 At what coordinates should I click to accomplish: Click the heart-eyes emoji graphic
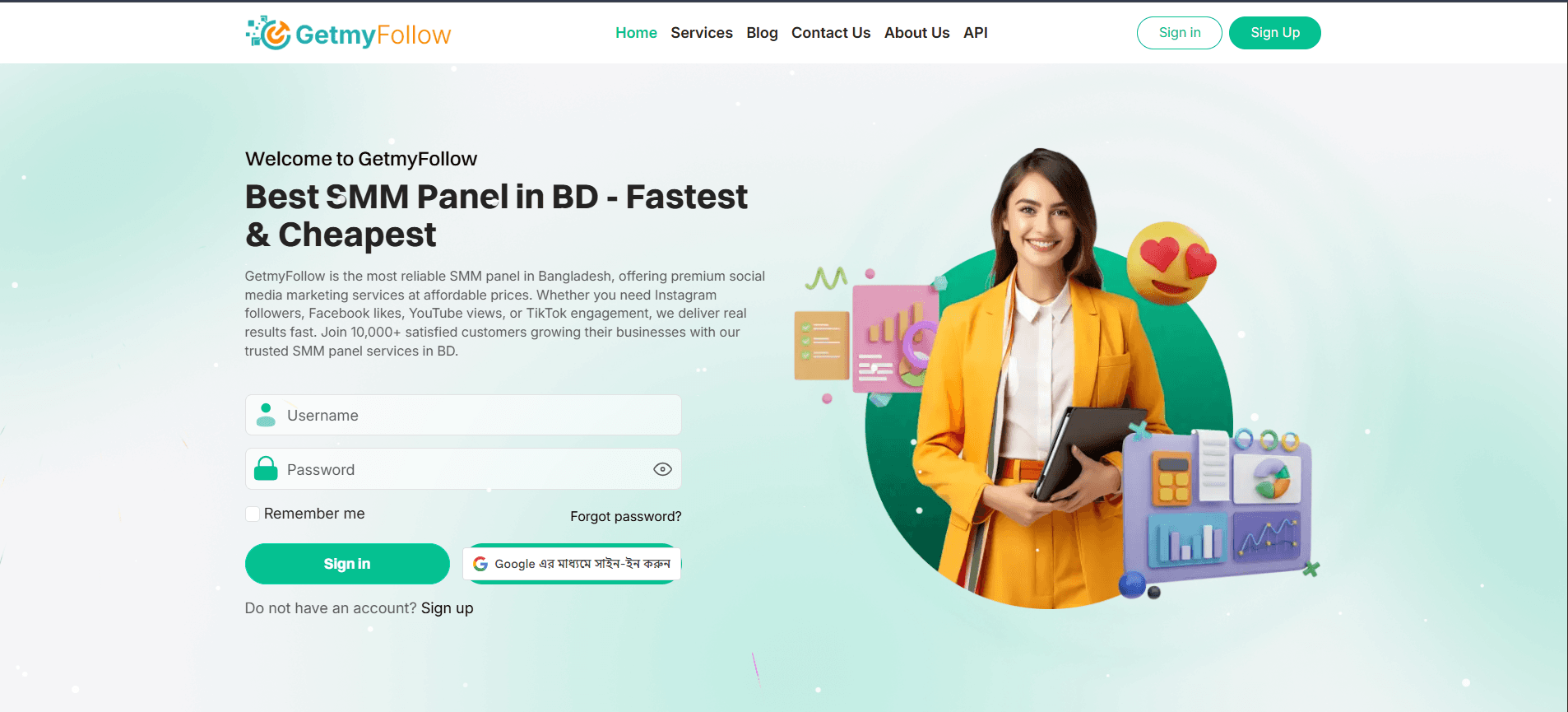click(x=1171, y=263)
